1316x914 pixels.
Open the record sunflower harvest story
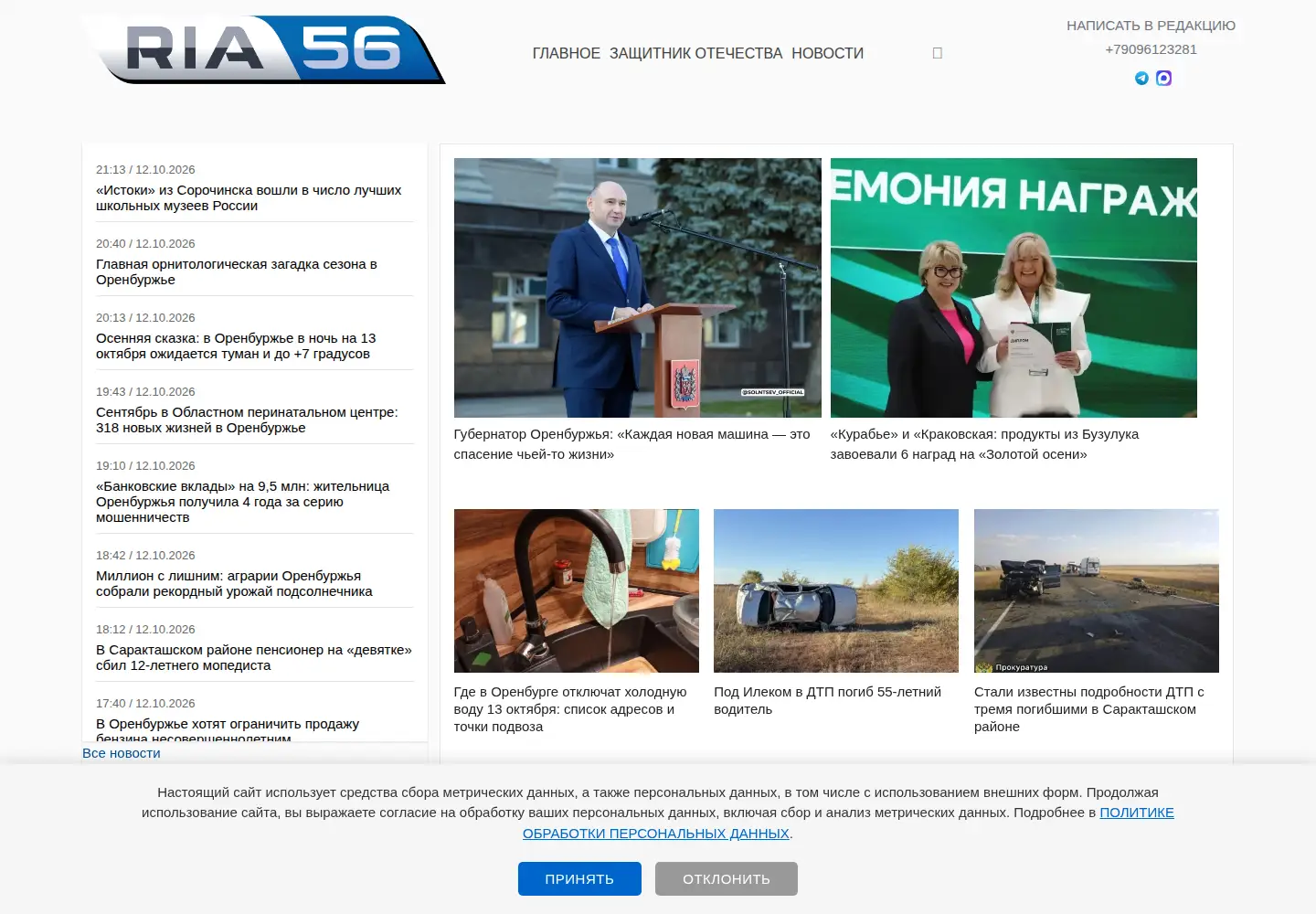[234, 584]
